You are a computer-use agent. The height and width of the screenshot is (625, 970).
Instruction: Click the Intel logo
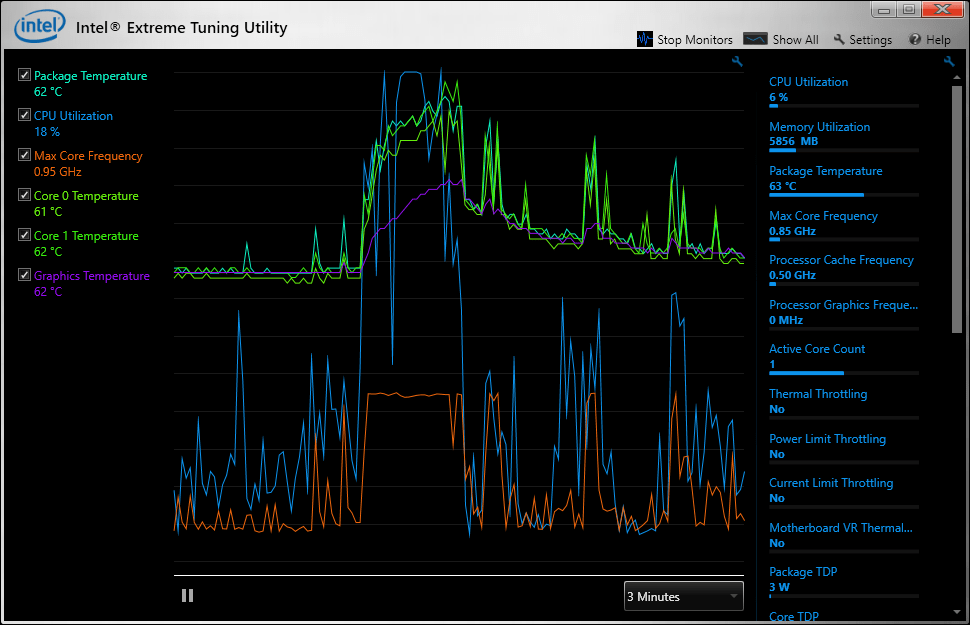point(41,27)
